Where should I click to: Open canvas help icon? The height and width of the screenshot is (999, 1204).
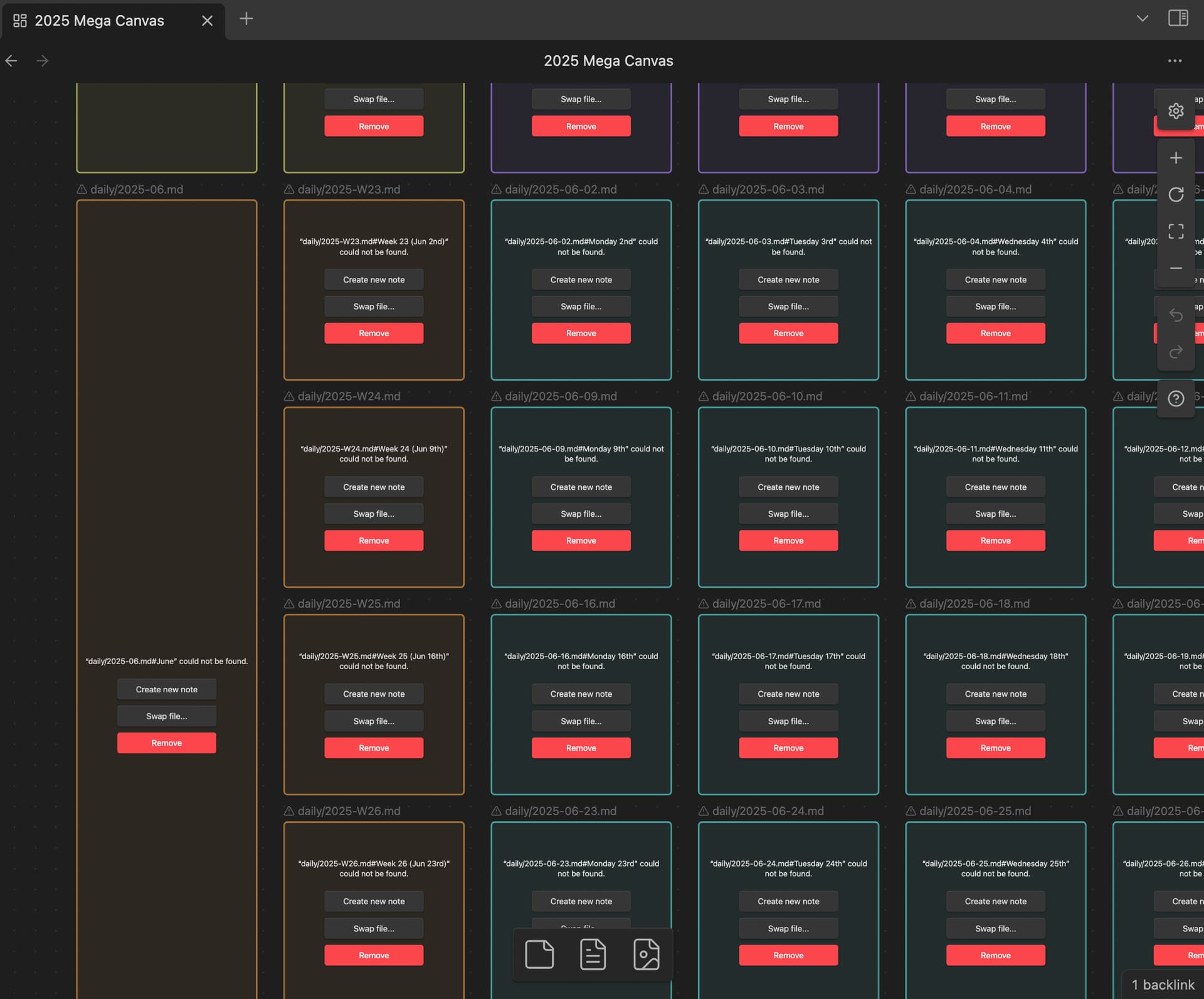click(1176, 399)
